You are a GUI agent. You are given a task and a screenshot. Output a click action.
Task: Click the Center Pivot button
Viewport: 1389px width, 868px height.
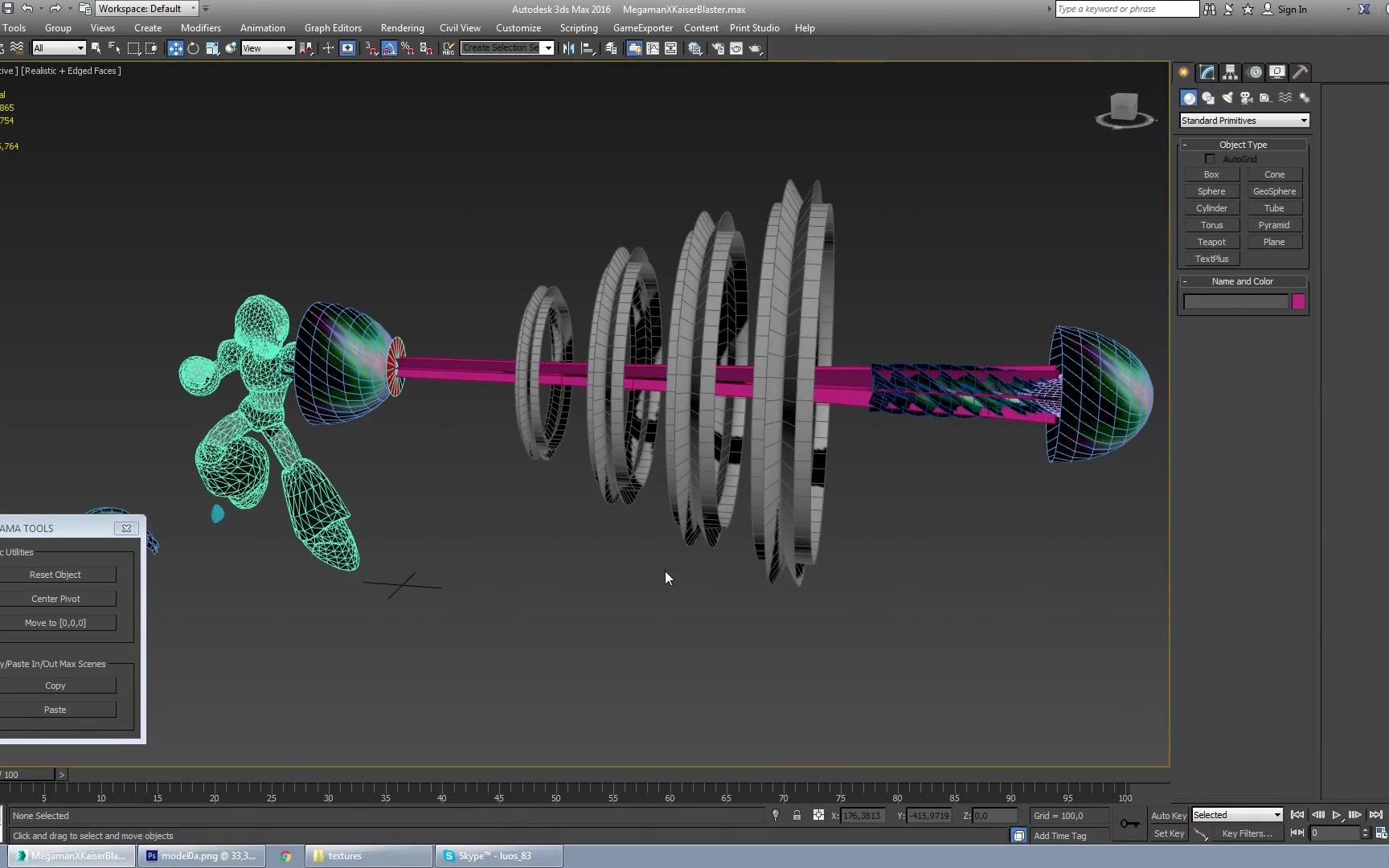pos(56,598)
